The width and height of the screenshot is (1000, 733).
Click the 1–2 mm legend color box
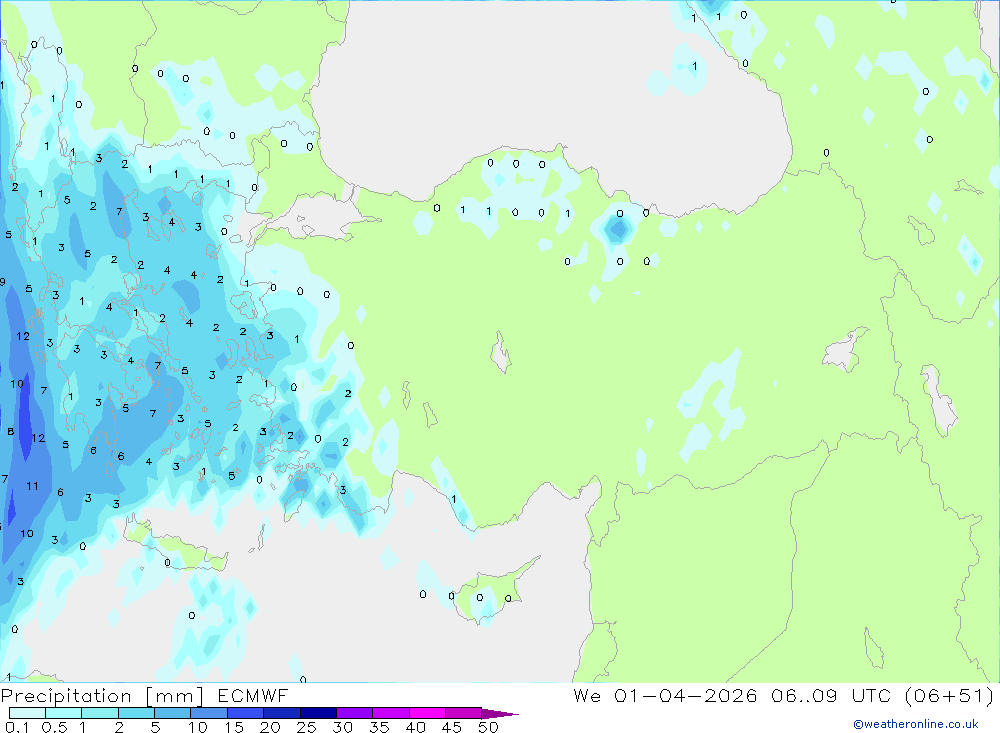click(x=99, y=713)
